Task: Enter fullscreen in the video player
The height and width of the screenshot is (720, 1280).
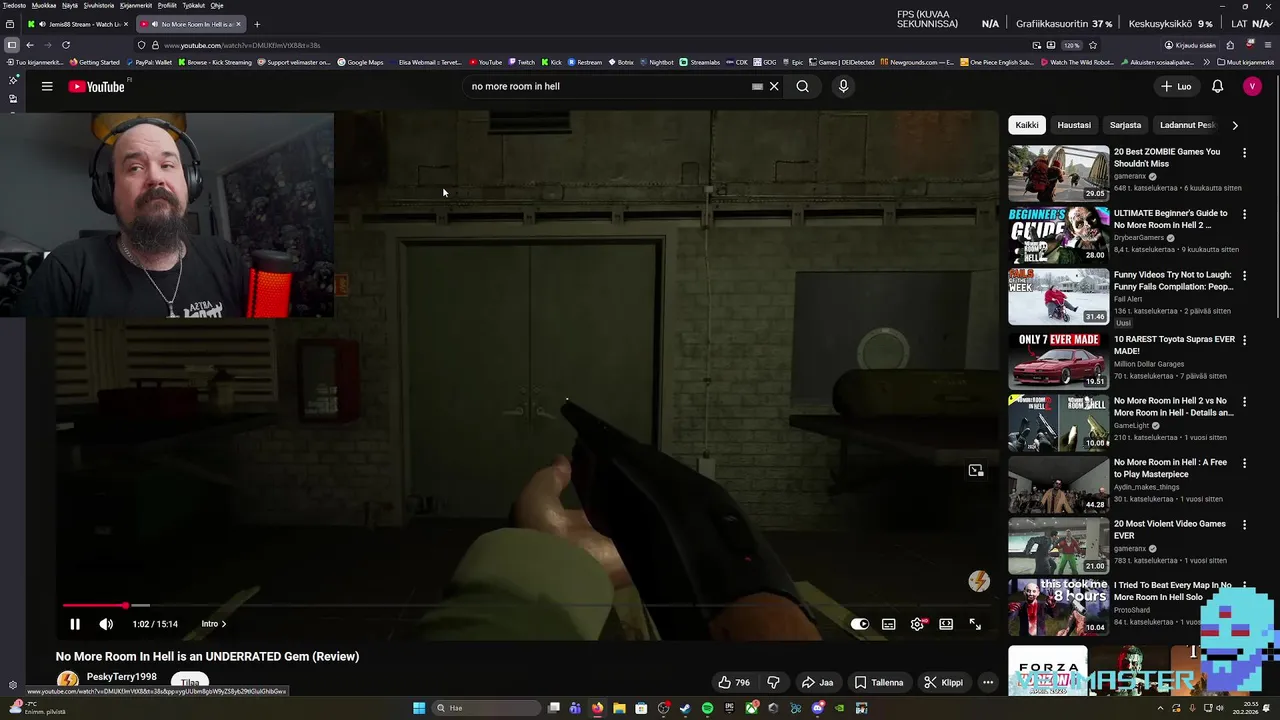Action: click(975, 624)
